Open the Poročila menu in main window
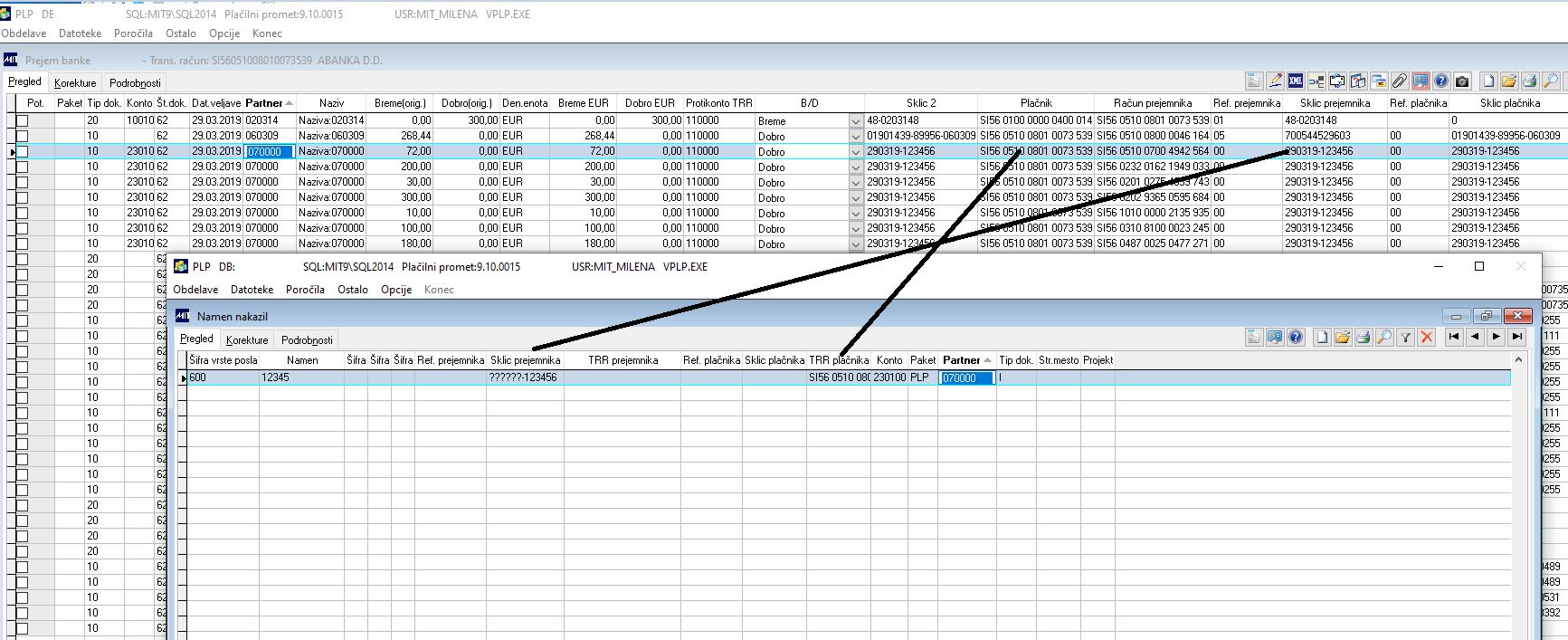1568x640 pixels. coord(133,33)
